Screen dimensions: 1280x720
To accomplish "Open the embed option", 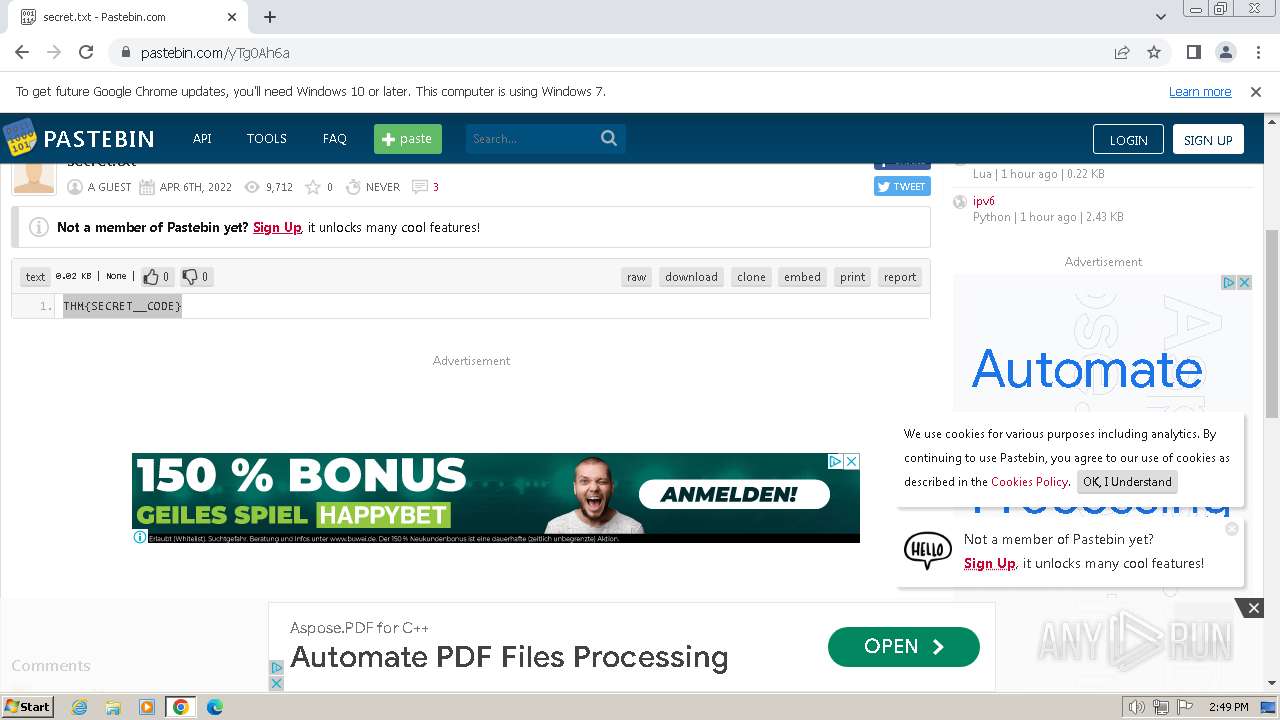I will pos(802,277).
